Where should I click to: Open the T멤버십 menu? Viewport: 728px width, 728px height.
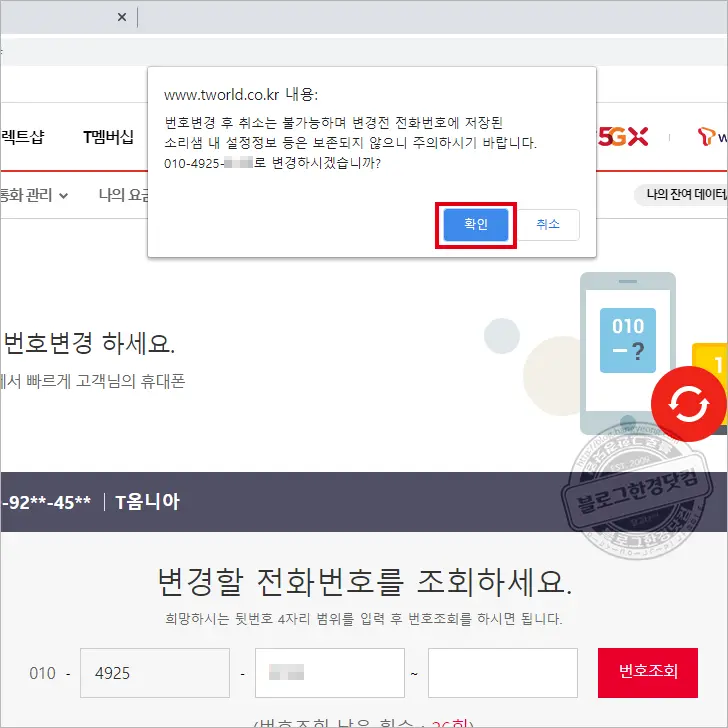pos(109,137)
